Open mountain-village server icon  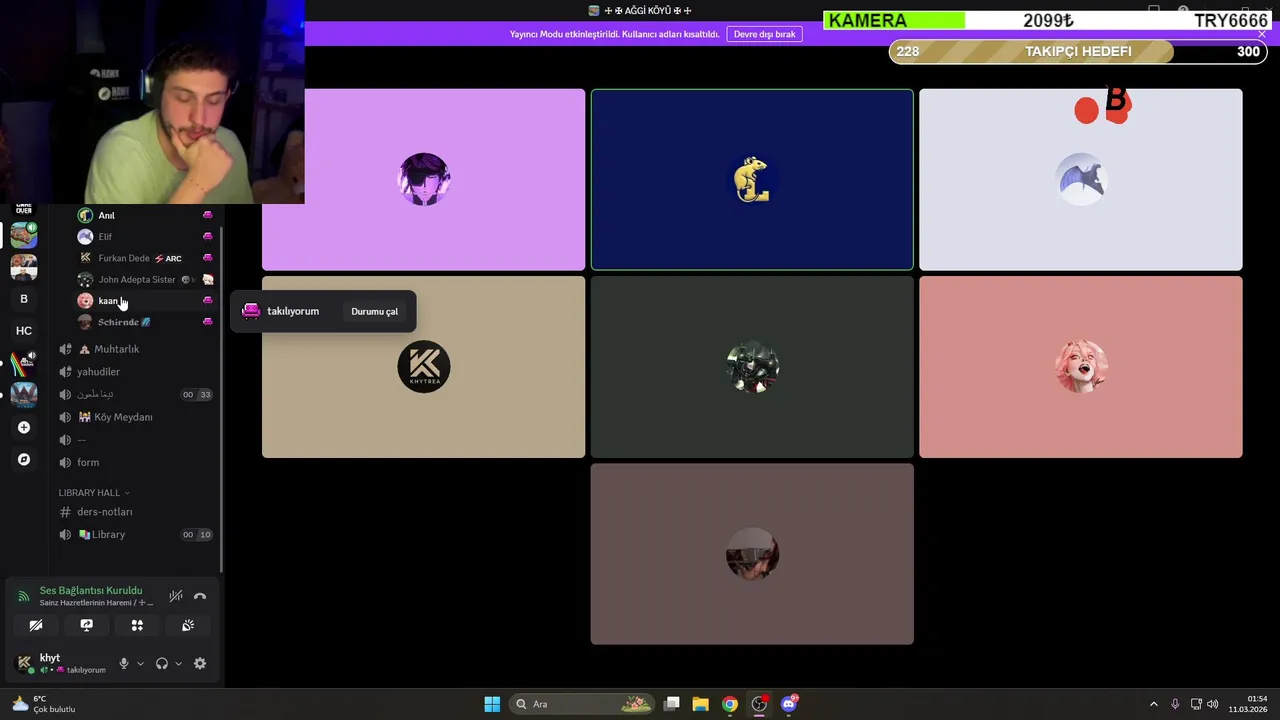click(24, 394)
